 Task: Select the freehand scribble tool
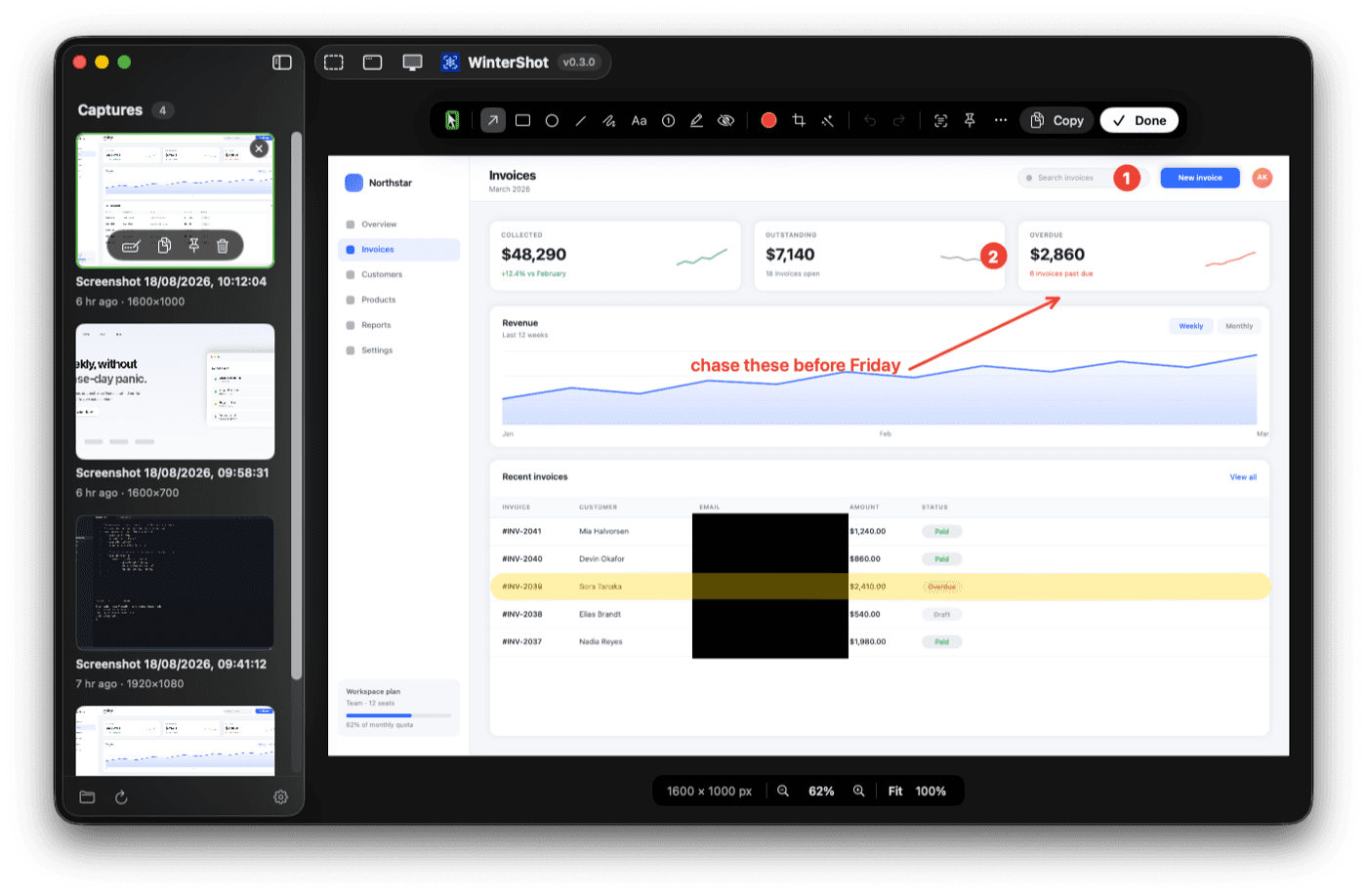(609, 120)
